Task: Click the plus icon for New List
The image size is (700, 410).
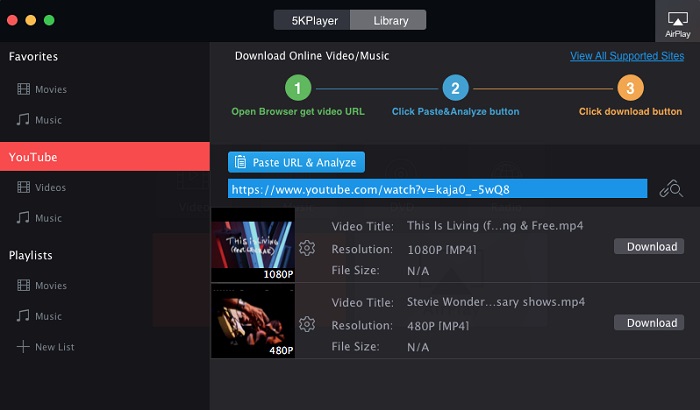Action: coord(23,347)
